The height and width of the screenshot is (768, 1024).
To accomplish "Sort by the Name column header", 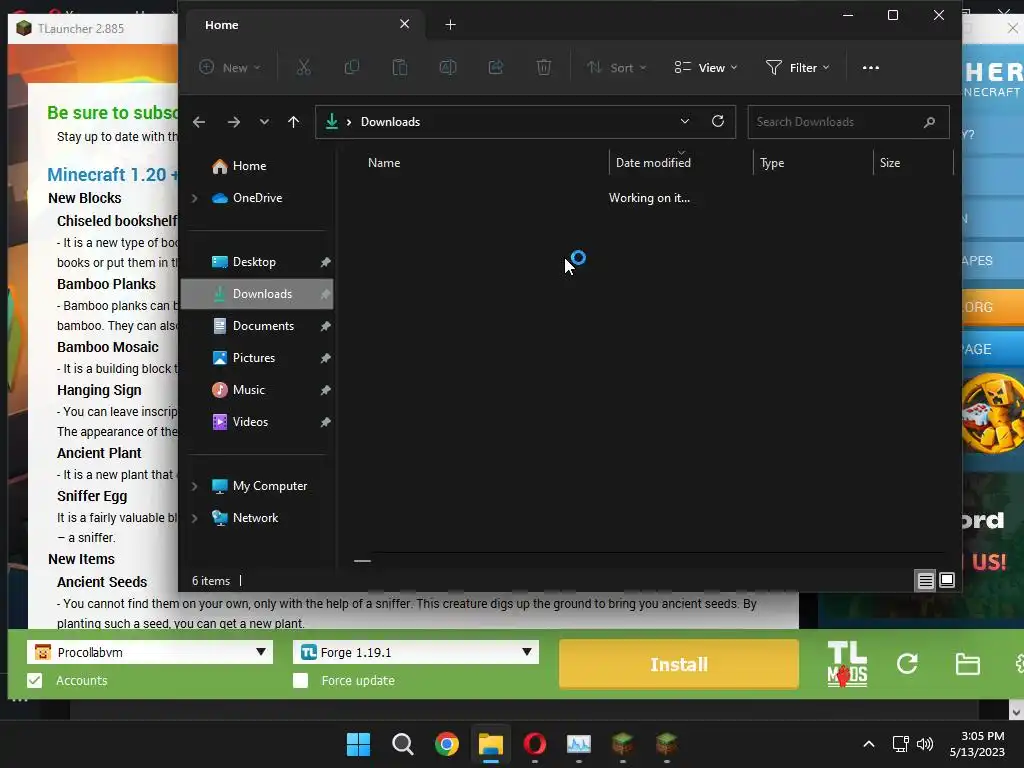I will click(x=384, y=163).
